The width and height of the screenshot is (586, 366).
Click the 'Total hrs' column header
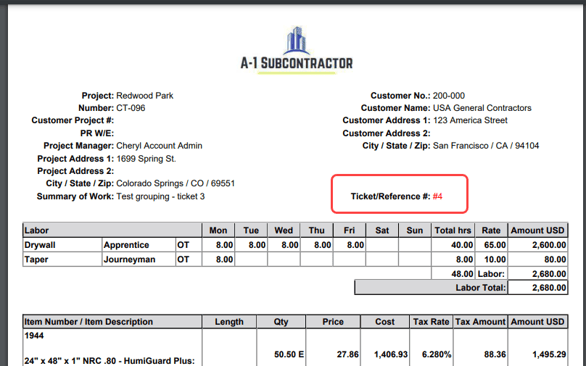click(453, 230)
